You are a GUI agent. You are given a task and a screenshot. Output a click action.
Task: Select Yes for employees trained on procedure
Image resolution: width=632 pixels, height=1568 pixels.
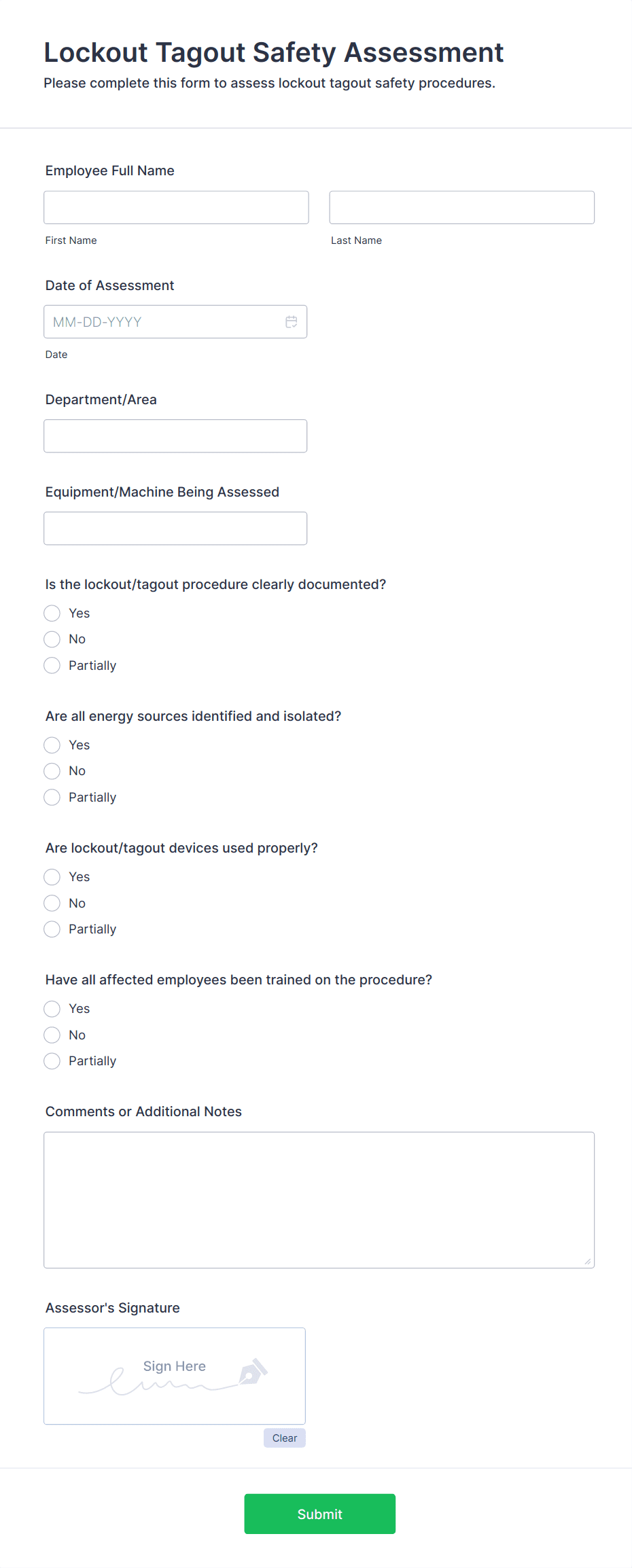click(52, 1008)
